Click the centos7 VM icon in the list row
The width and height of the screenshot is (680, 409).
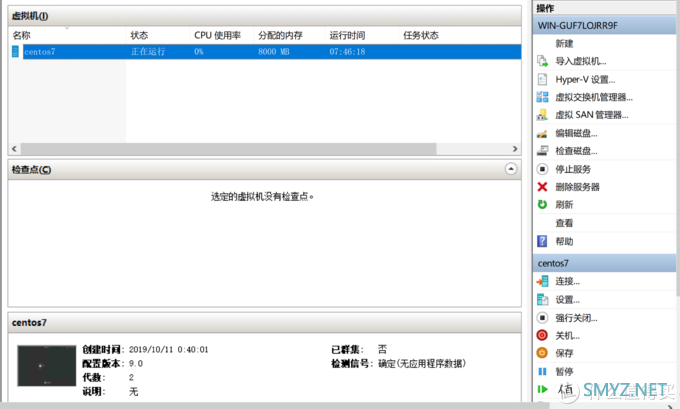[x=15, y=52]
